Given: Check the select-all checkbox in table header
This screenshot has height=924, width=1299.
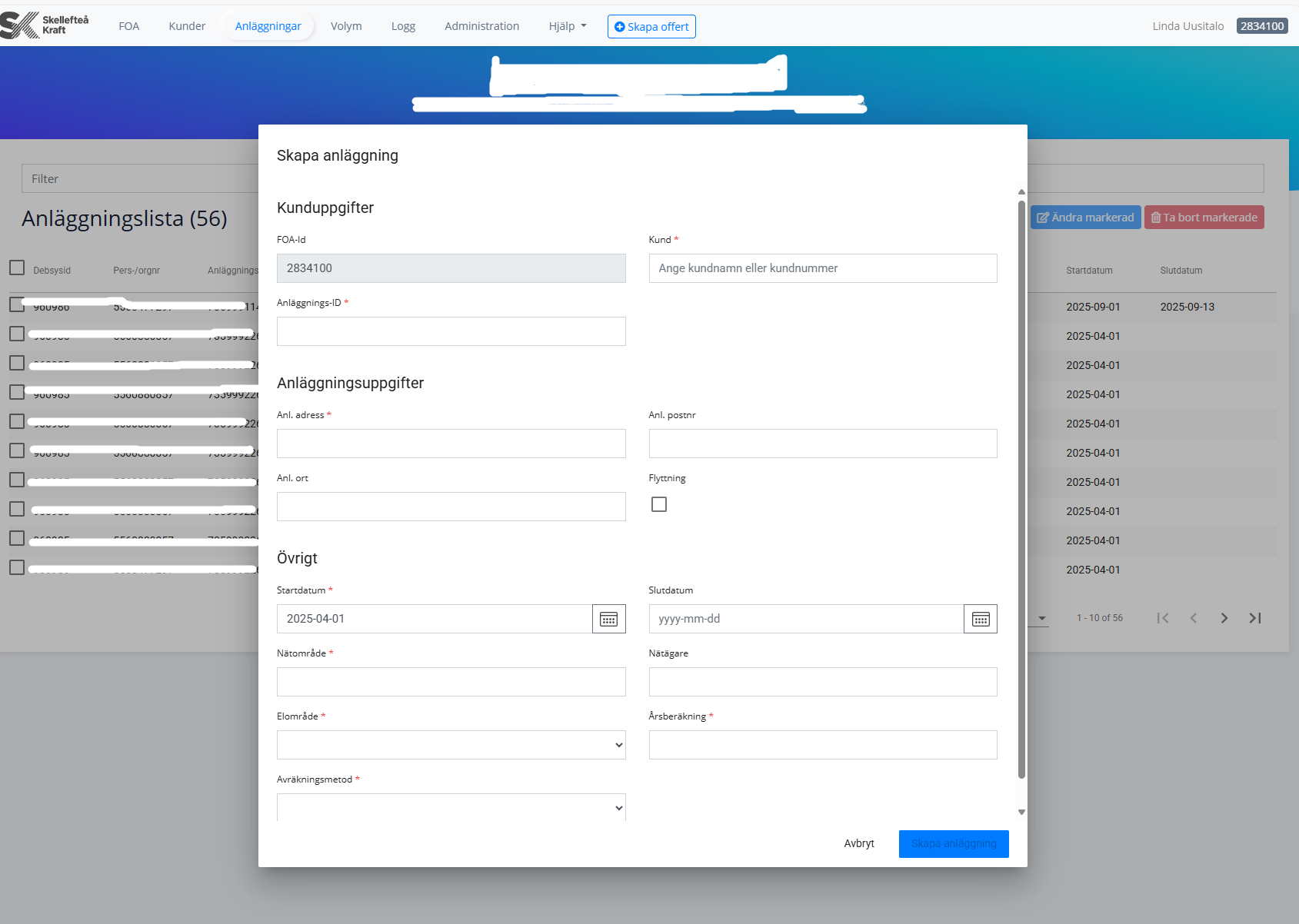Looking at the screenshot, I should (x=17, y=268).
